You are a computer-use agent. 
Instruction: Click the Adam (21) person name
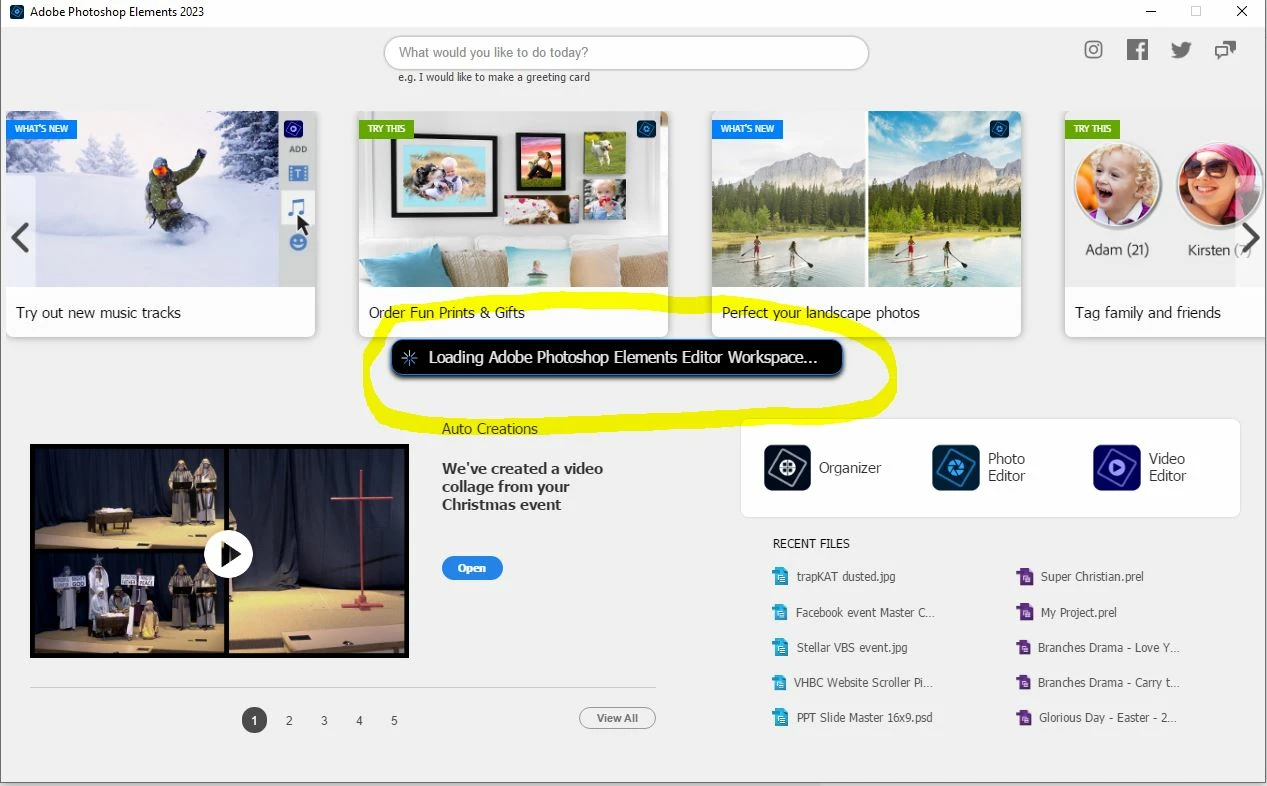pos(1117,250)
